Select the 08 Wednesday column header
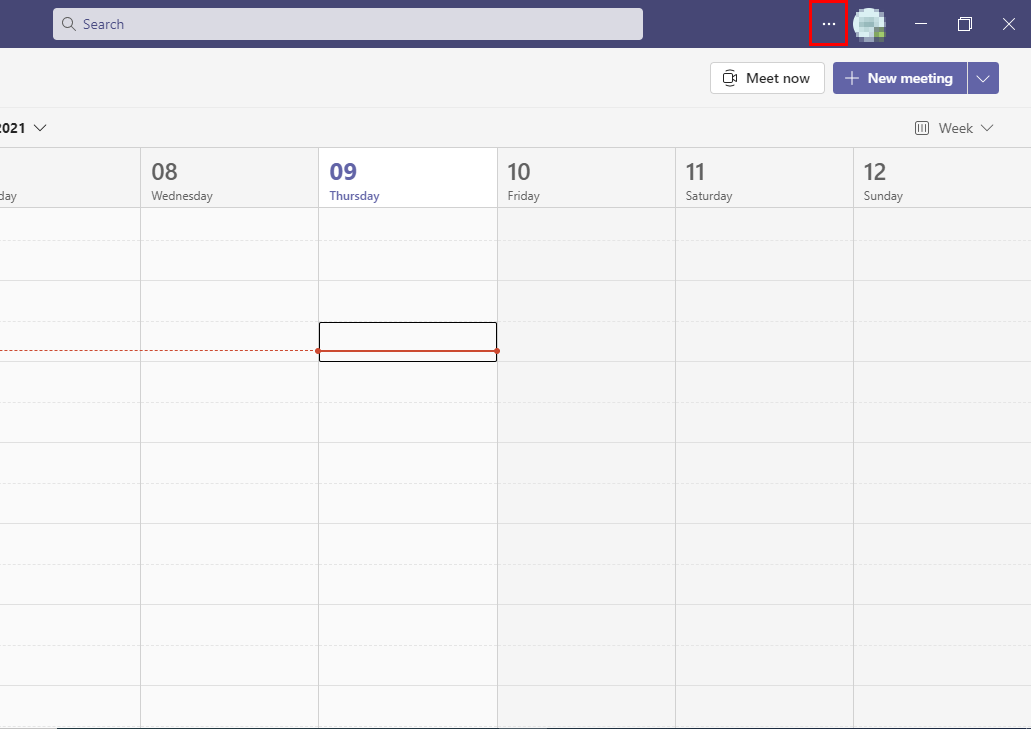Screen dimensions: 1031x729 (x=229, y=178)
